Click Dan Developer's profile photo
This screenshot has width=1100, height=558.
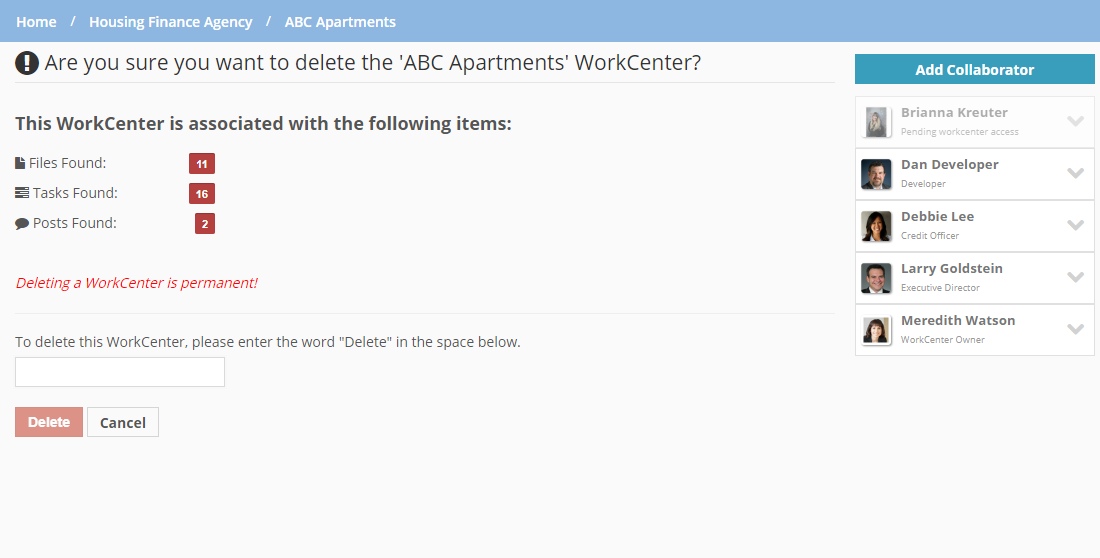pyautogui.click(x=876, y=174)
